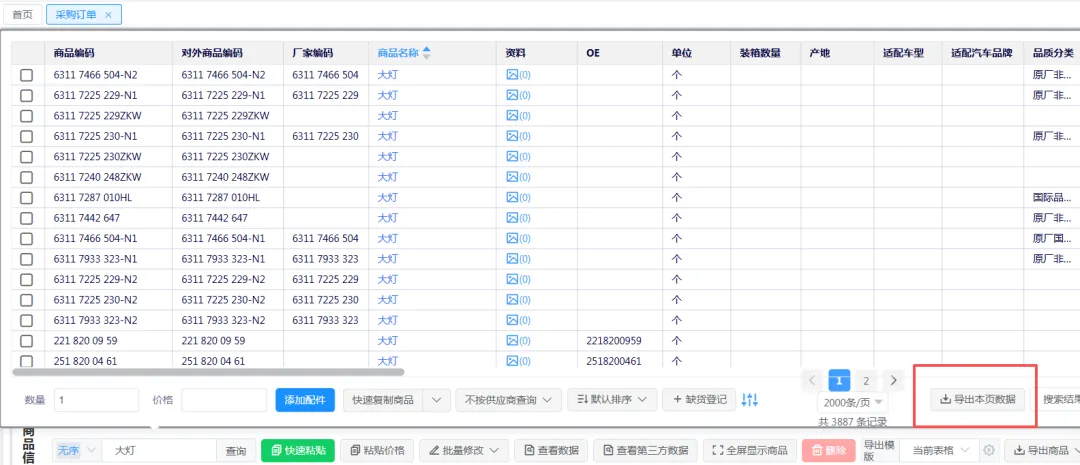The height and width of the screenshot is (465, 1080).
Task: Go to page 2
Action: [866, 380]
